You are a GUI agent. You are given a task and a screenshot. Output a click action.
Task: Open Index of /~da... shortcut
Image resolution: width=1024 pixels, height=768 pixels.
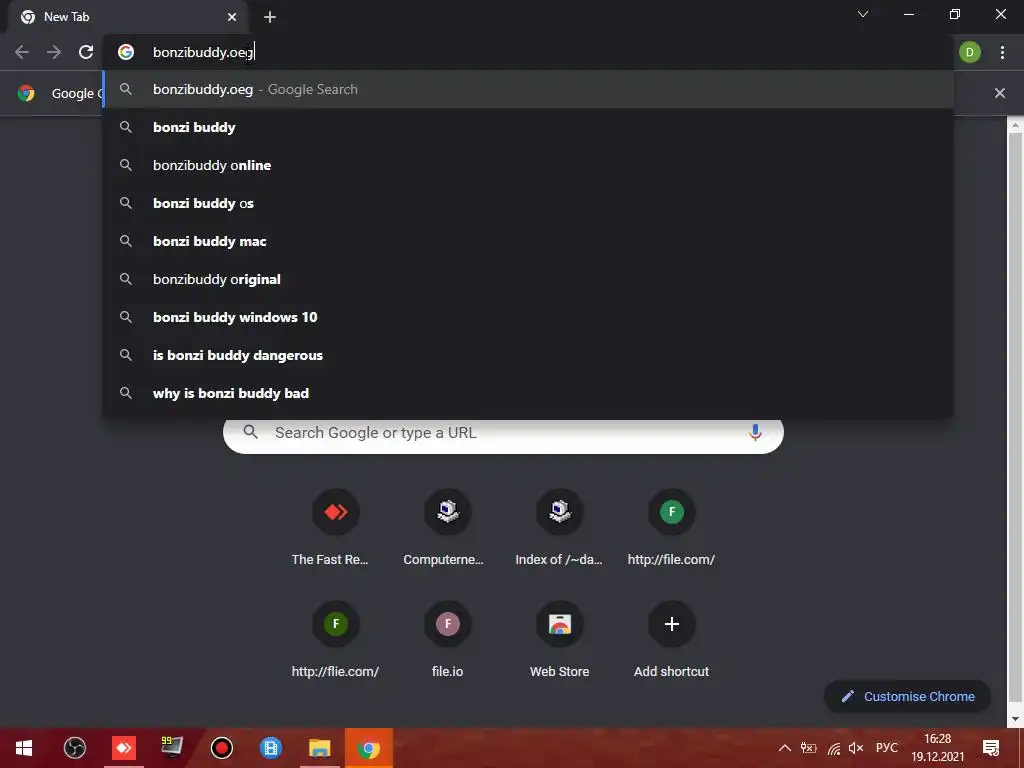click(560, 527)
